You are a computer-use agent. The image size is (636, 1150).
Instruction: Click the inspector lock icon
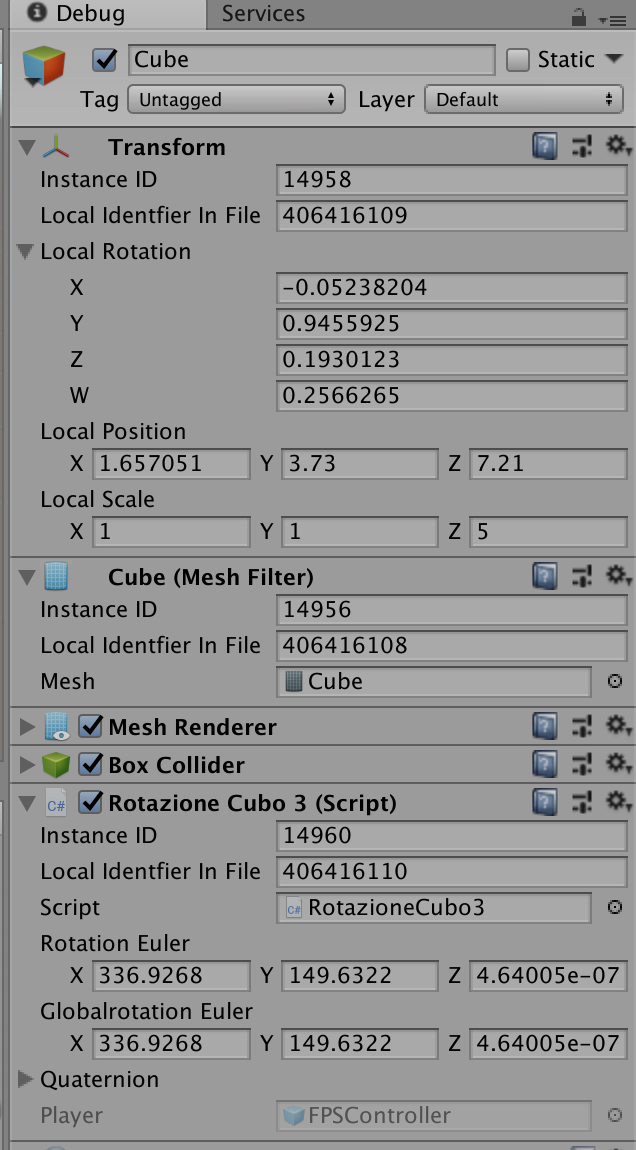coord(579,18)
